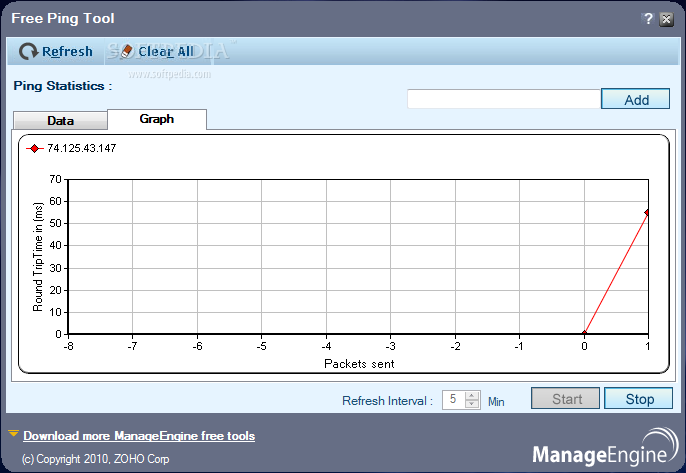Click the Ping Statistics label
Viewport: 686px width, 473px height.
tap(63, 86)
